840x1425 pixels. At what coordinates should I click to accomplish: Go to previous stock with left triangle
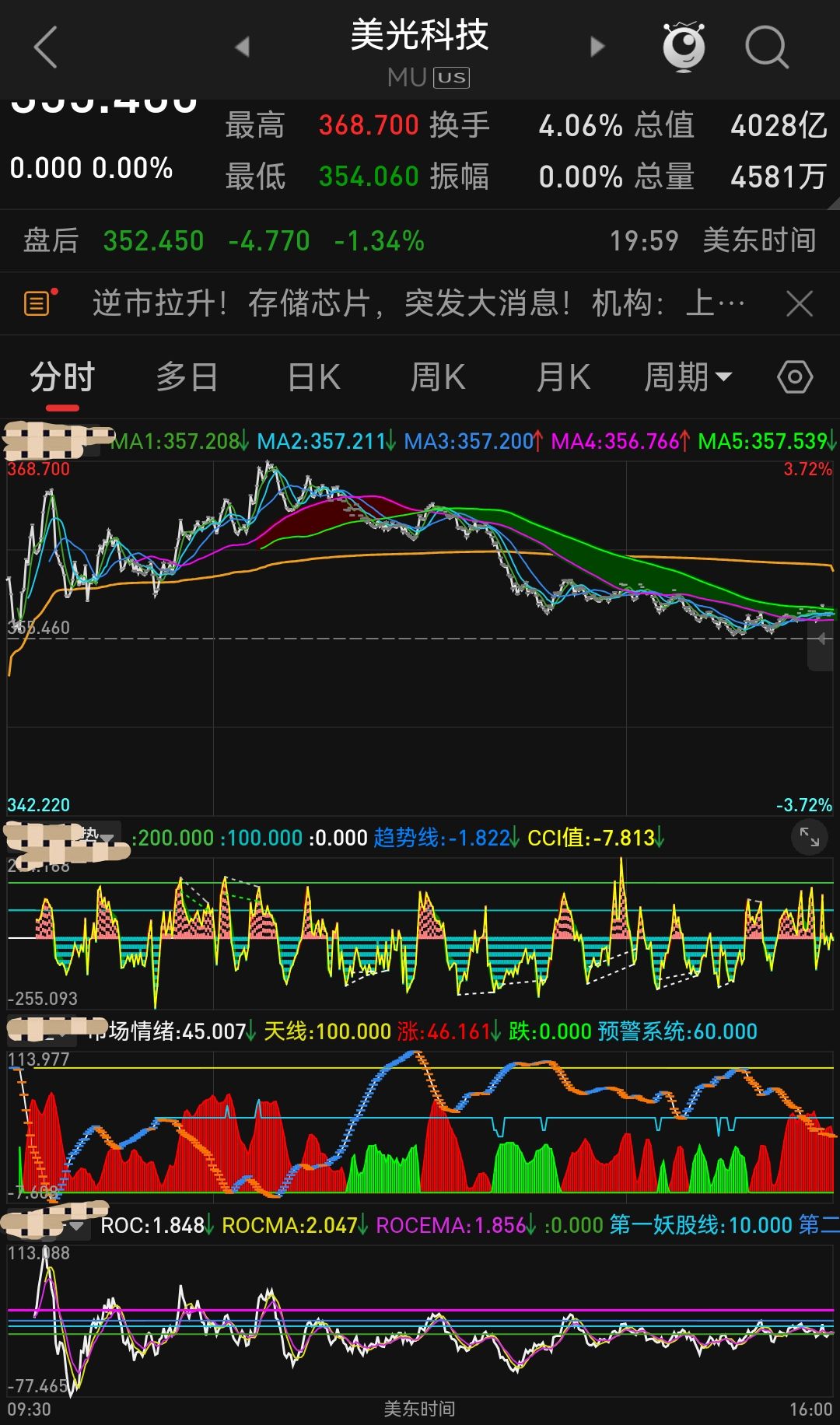(243, 47)
